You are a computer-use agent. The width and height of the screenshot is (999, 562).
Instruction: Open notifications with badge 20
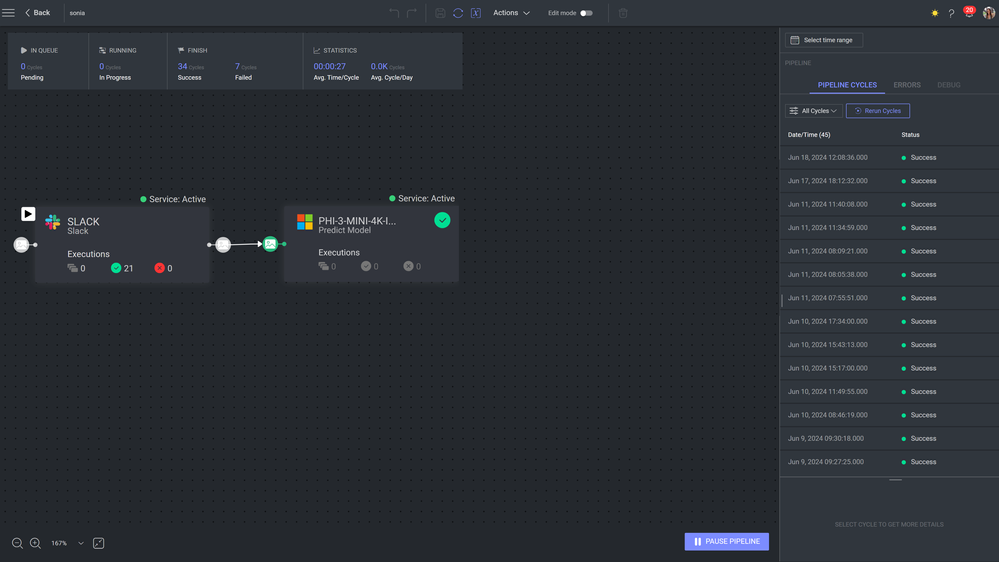pyautogui.click(x=969, y=11)
